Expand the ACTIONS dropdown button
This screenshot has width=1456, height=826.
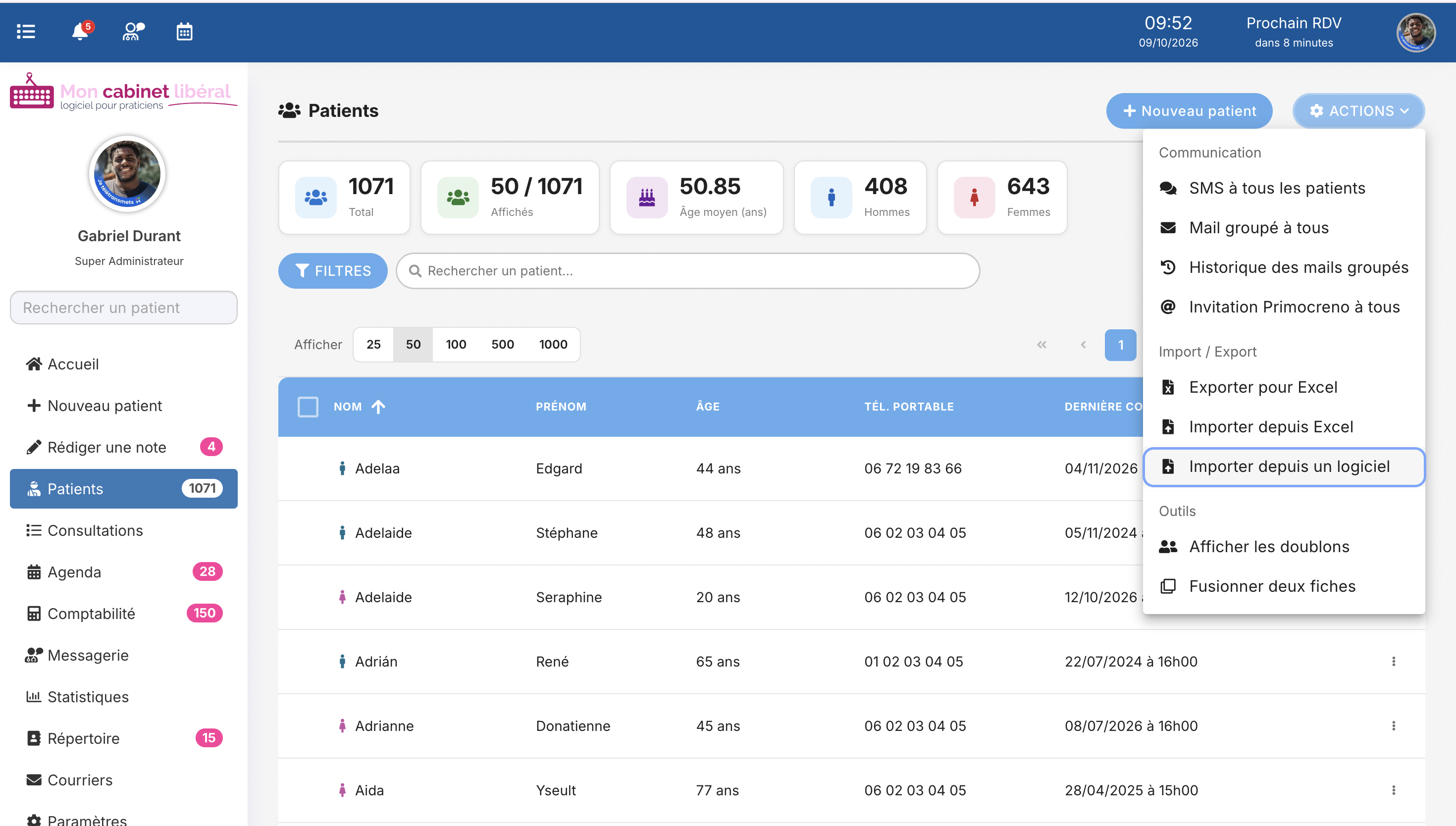click(x=1358, y=110)
